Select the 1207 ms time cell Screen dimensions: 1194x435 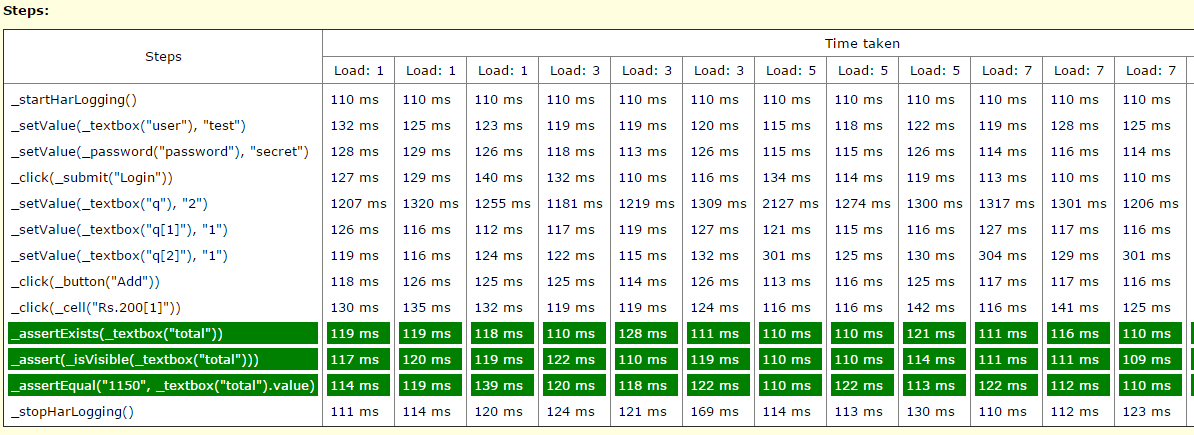[x=358, y=204]
